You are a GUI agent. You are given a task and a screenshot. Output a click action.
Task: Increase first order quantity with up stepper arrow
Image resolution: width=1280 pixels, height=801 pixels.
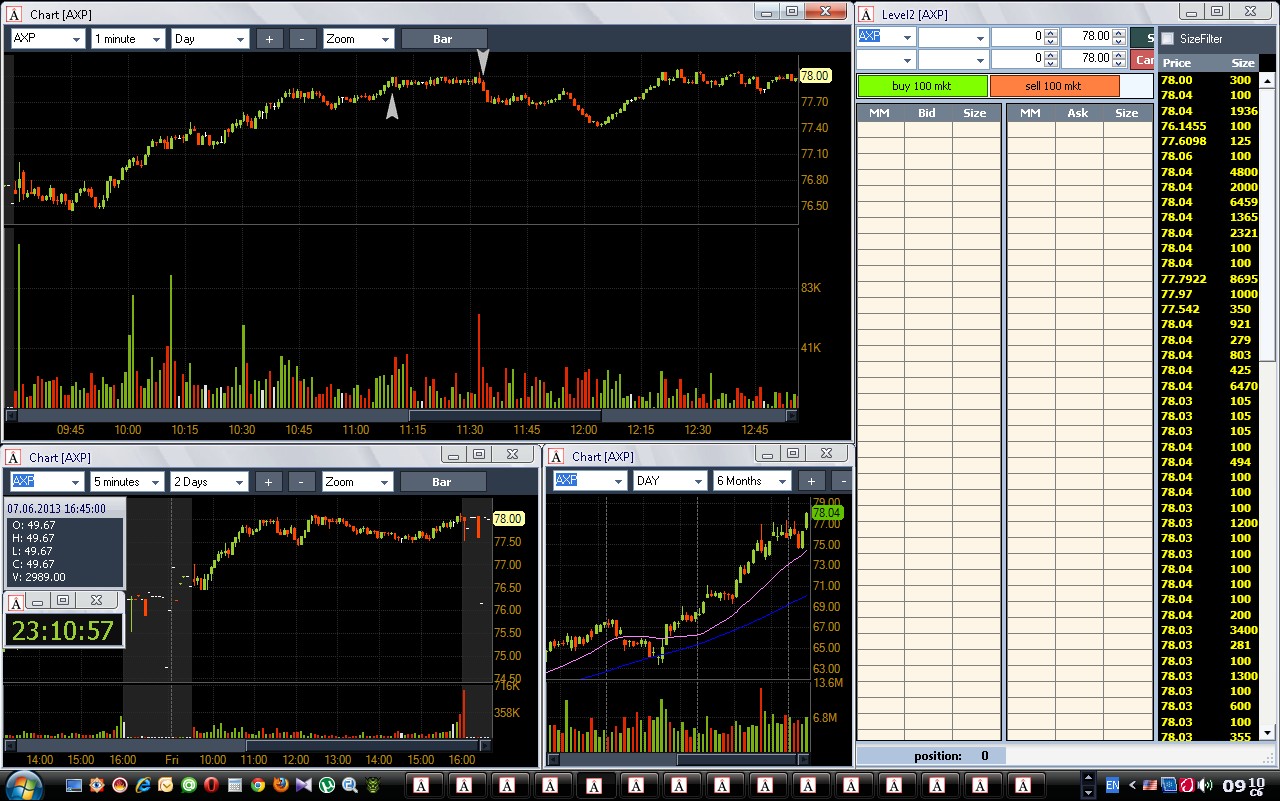click(x=1050, y=33)
